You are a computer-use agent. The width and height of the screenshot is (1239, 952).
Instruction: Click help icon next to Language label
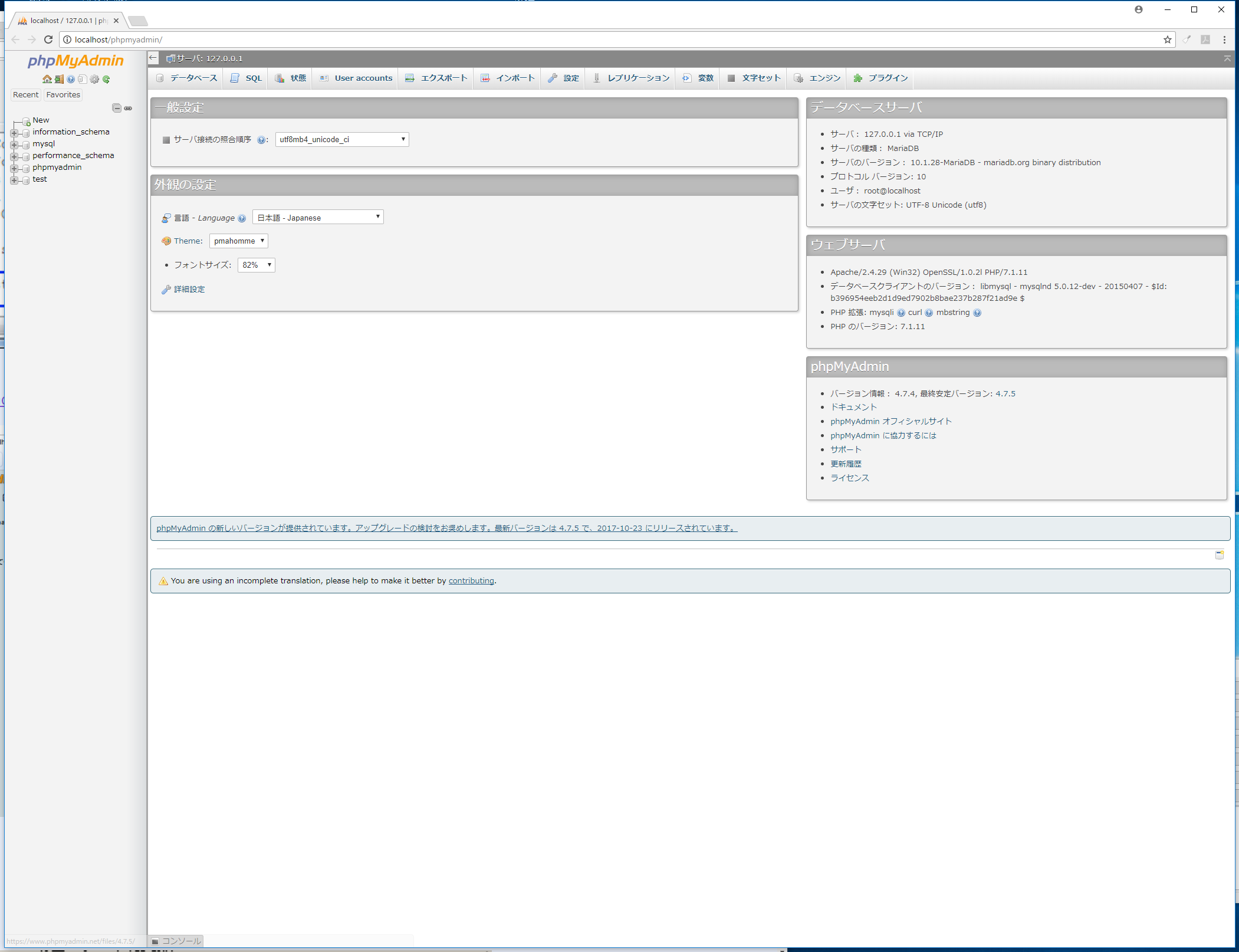point(242,218)
